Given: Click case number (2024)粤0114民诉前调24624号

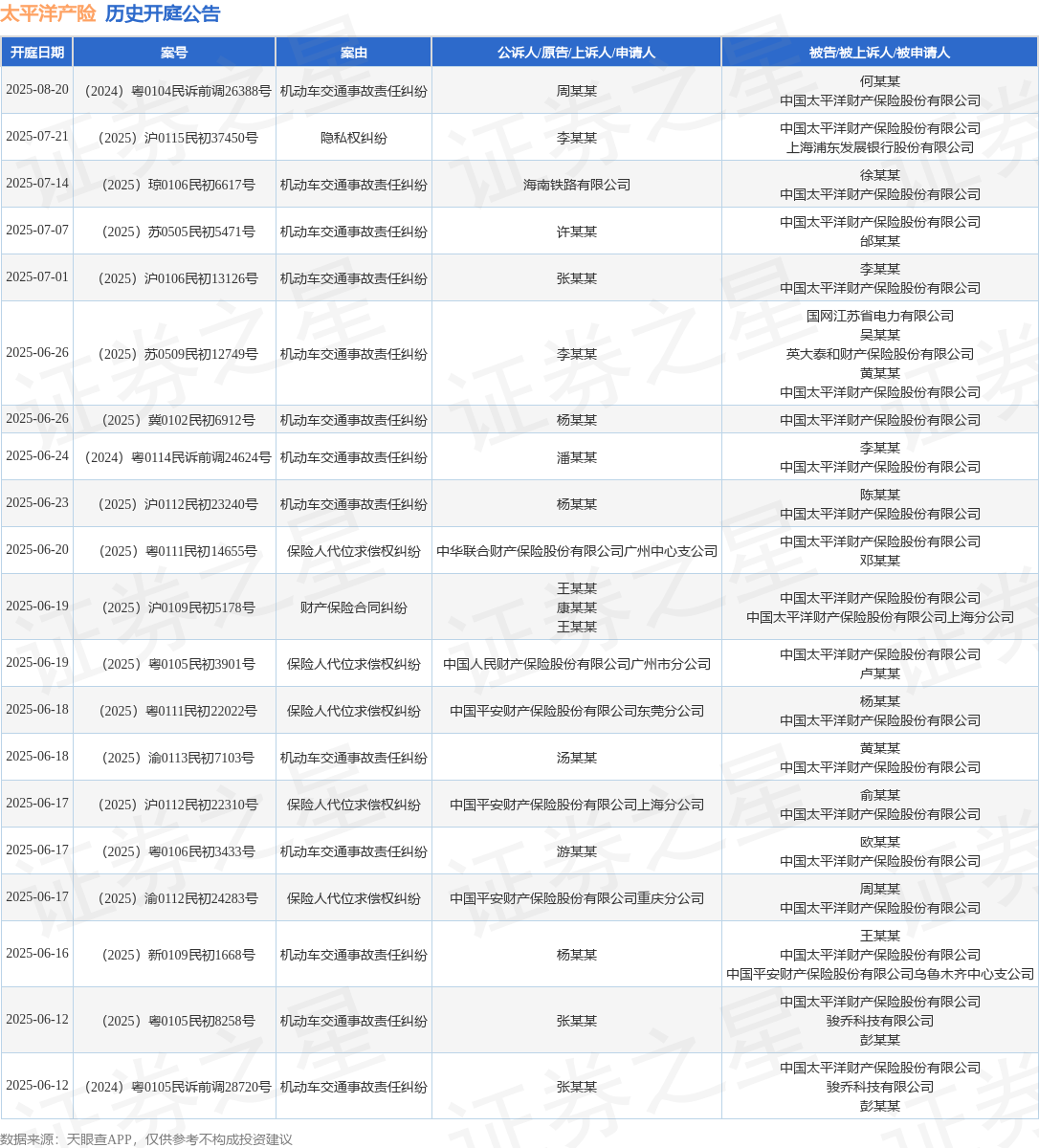Looking at the screenshot, I should [x=174, y=457].
